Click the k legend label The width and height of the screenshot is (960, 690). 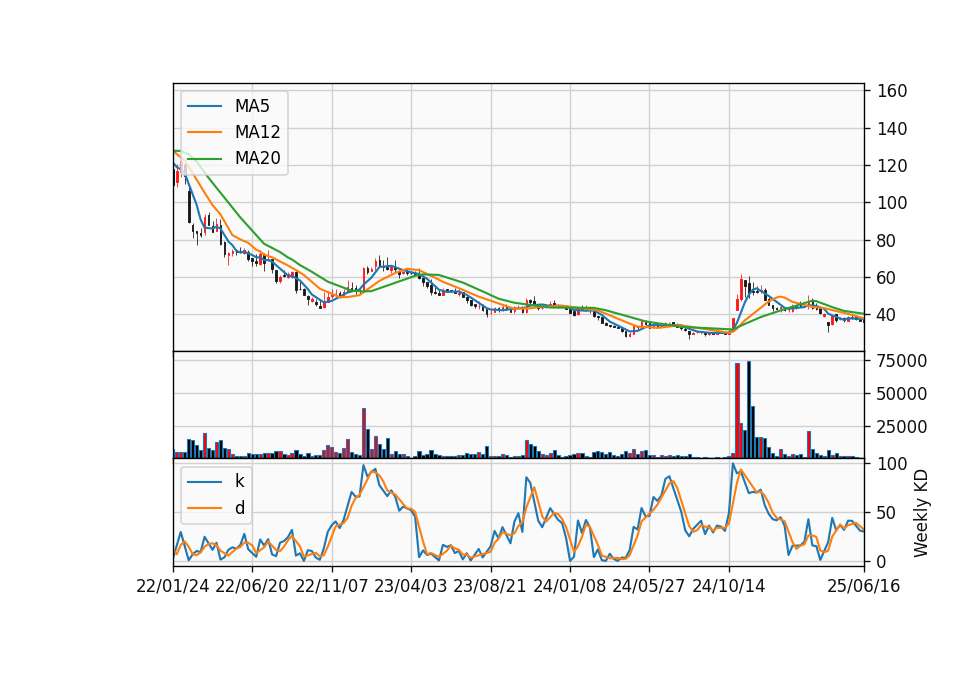click(239, 481)
